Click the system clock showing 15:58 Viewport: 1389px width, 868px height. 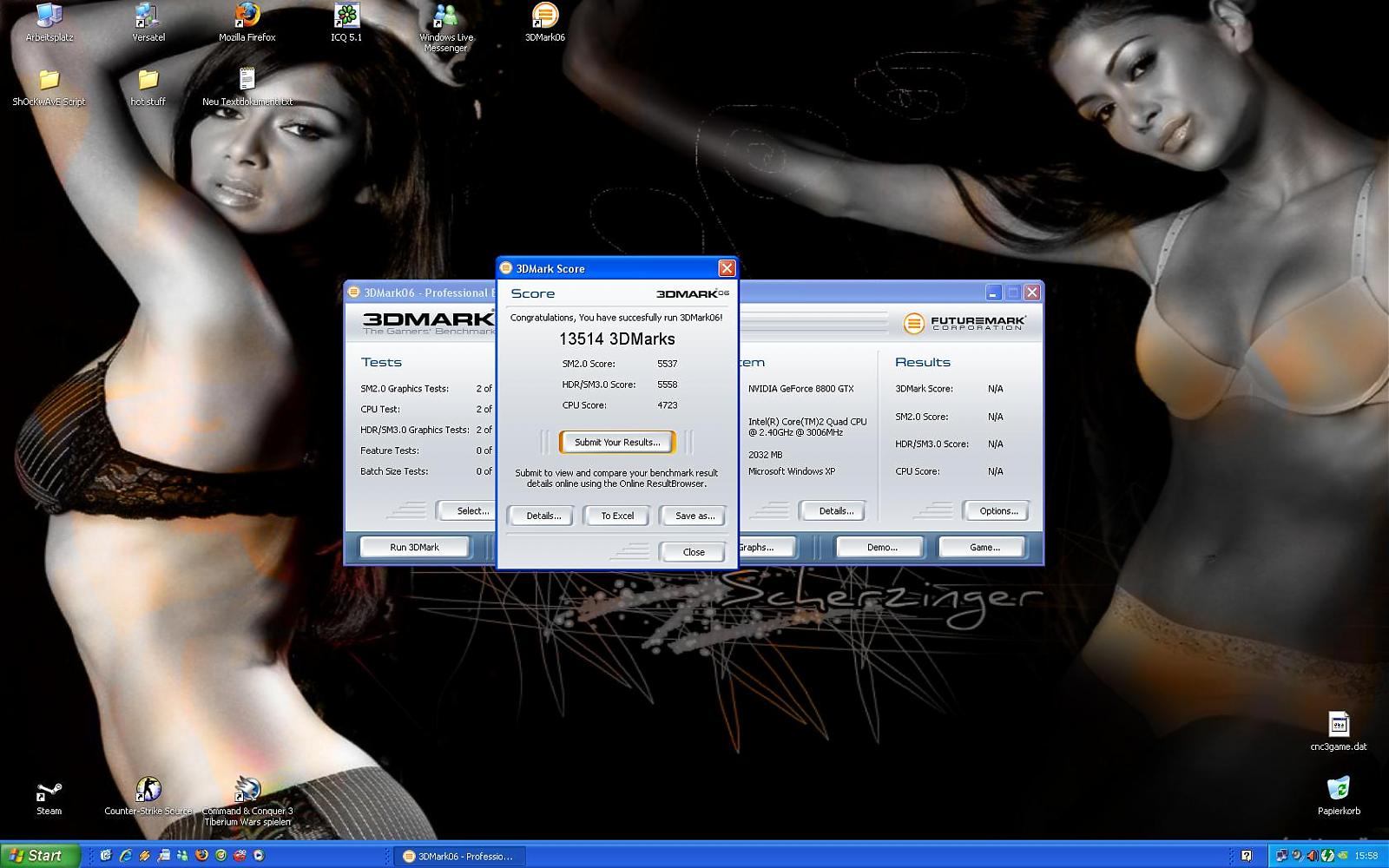(x=1366, y=856)
